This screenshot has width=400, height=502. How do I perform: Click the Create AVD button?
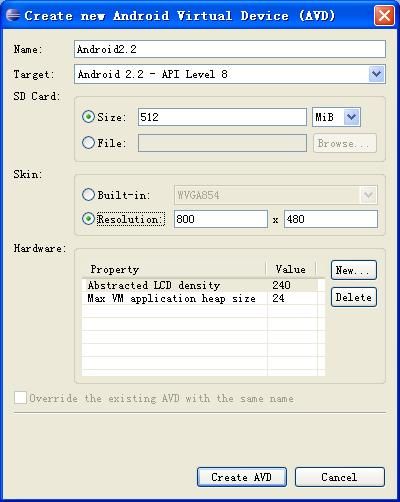[242, 477]
